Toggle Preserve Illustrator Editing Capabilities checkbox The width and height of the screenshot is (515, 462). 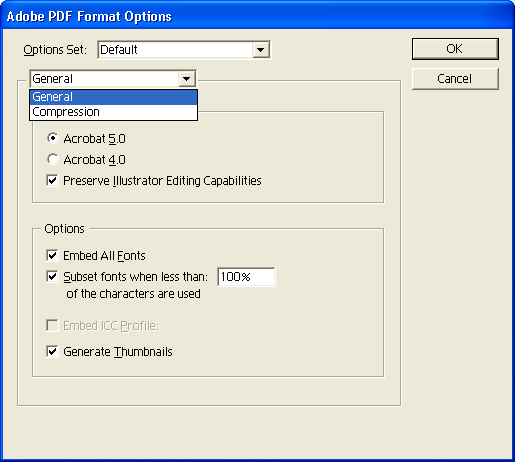[52, 181]
